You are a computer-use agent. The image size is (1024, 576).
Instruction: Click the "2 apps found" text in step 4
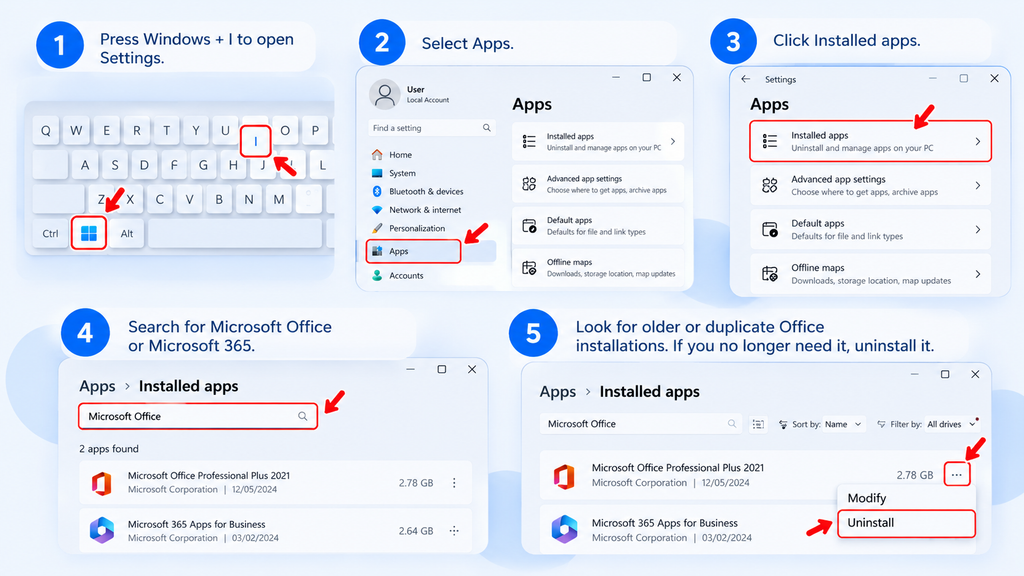pyautogui.click(x=109, y=449)
